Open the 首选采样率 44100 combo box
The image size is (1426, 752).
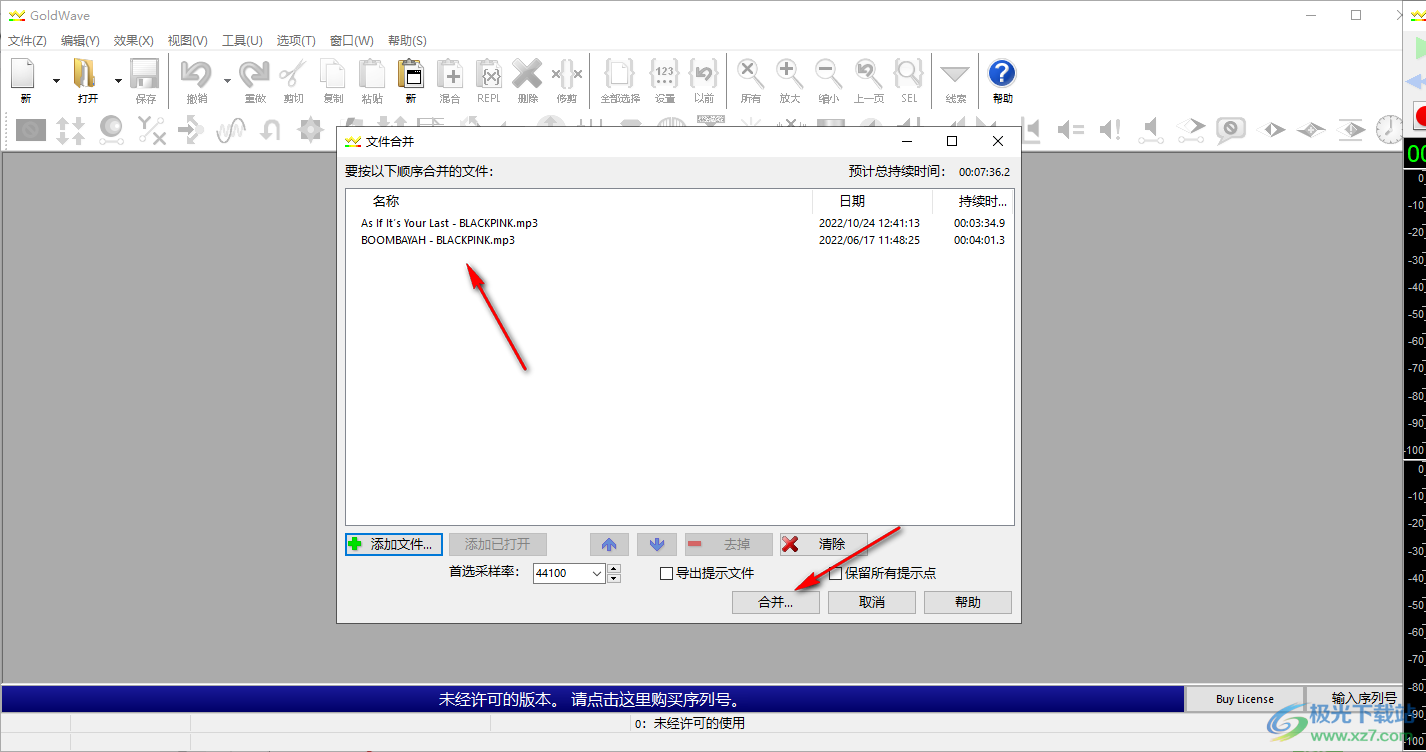pyautogui.click(x=569, y=573)
